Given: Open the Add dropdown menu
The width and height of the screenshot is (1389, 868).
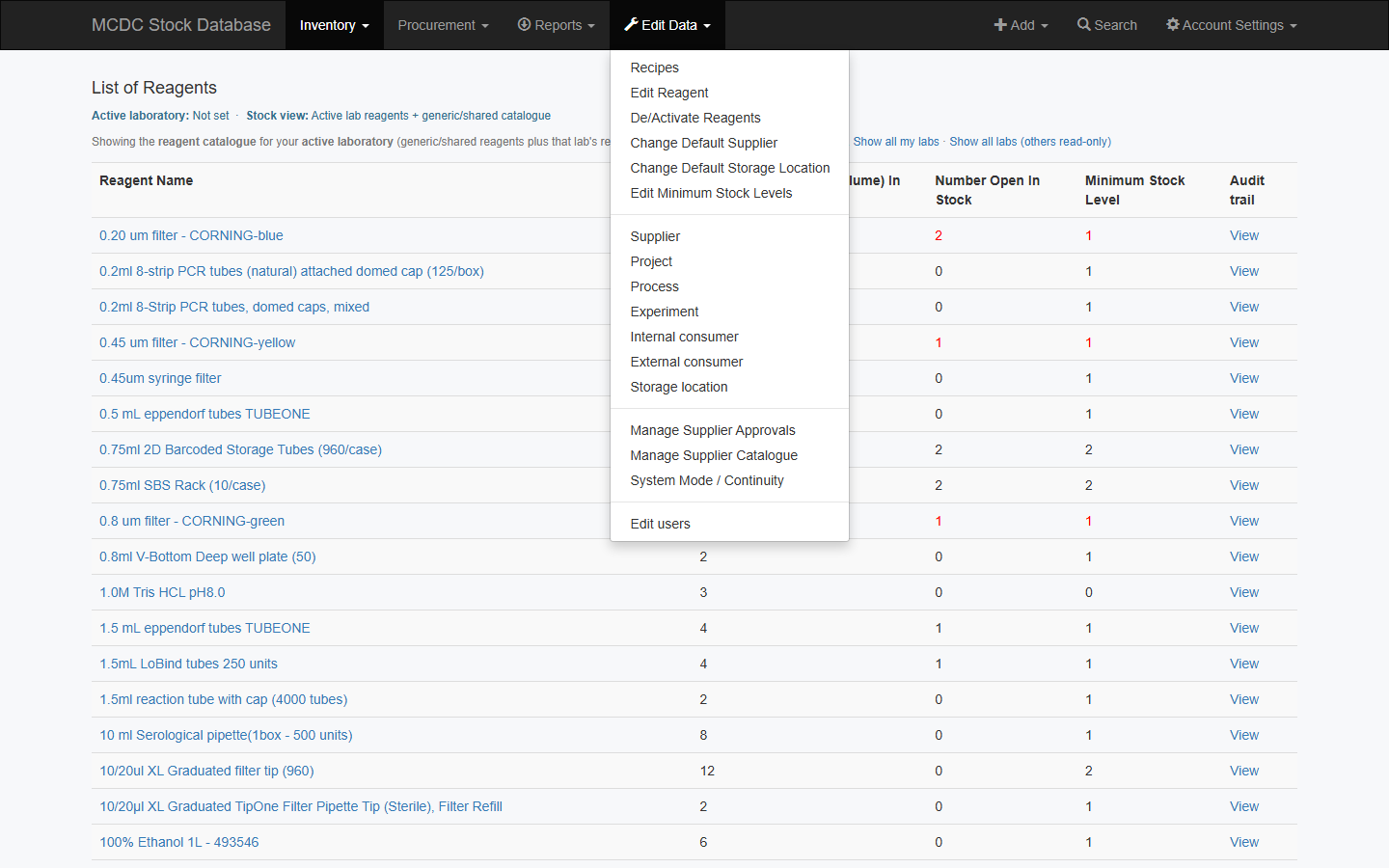Looking at the screenshot, I should [x=1021, y=25].
